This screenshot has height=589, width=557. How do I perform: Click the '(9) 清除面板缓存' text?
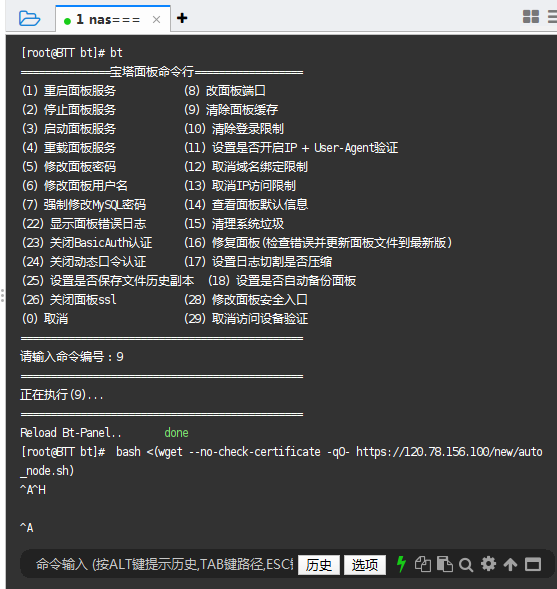[231, 110]
